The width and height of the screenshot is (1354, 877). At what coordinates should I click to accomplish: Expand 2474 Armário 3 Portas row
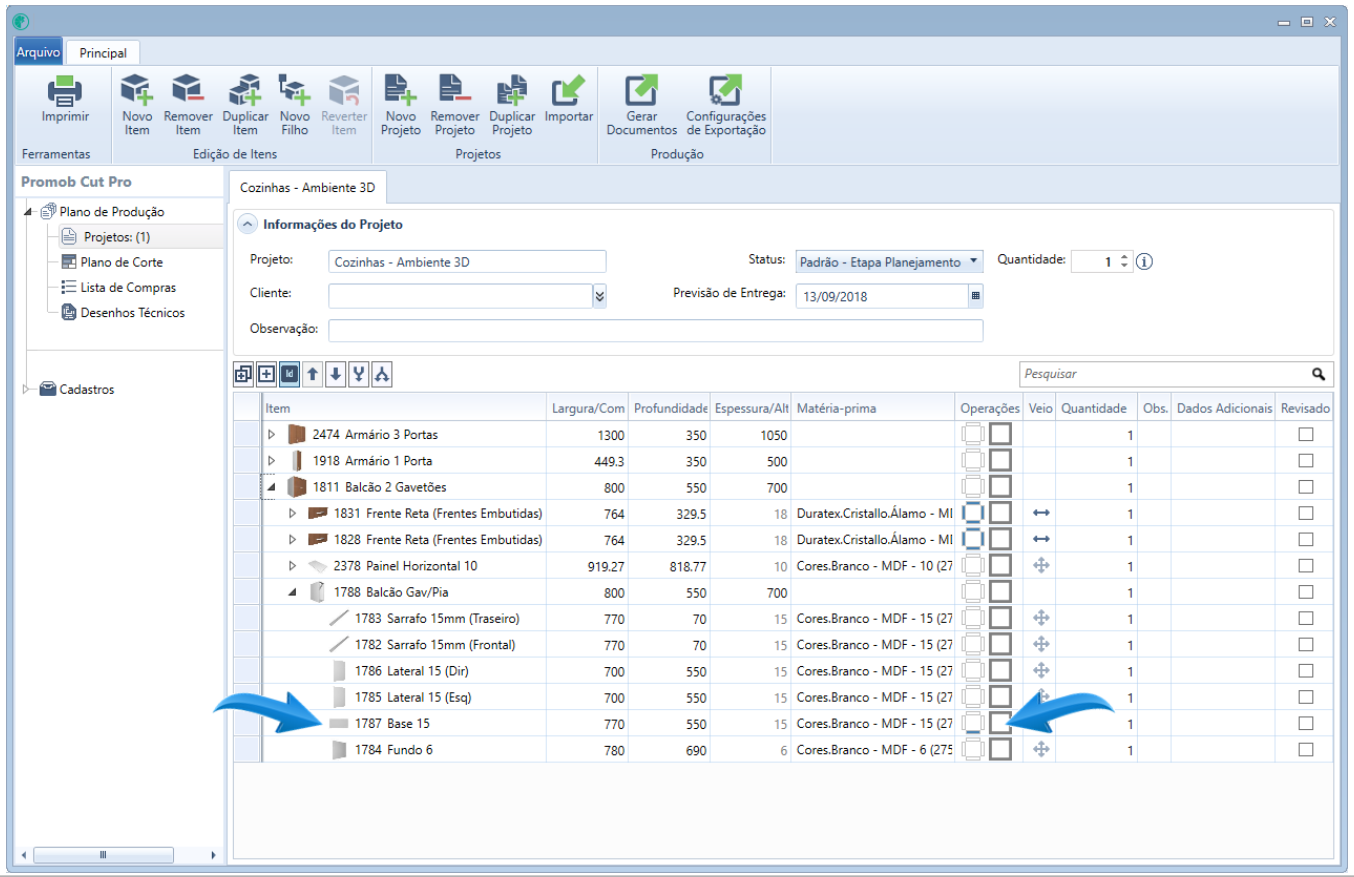[271, 435]
